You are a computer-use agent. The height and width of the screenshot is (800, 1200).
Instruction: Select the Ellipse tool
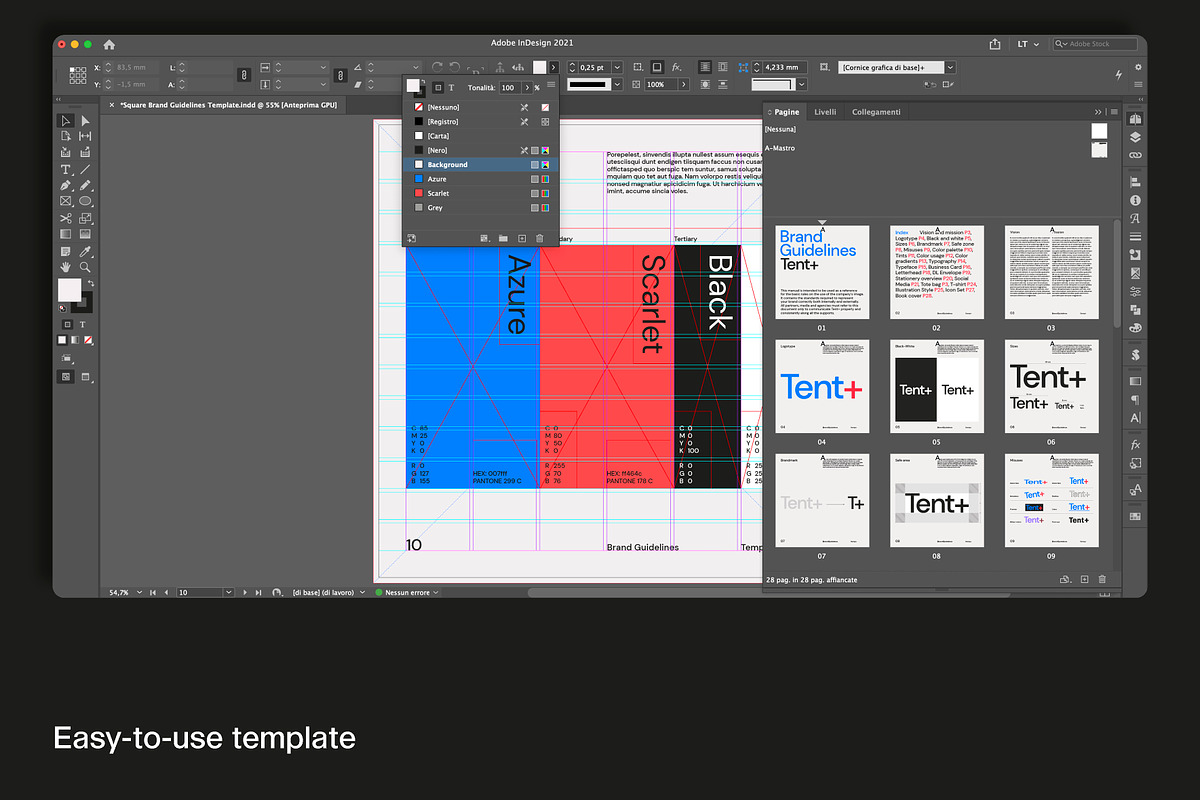pos(86,202)
